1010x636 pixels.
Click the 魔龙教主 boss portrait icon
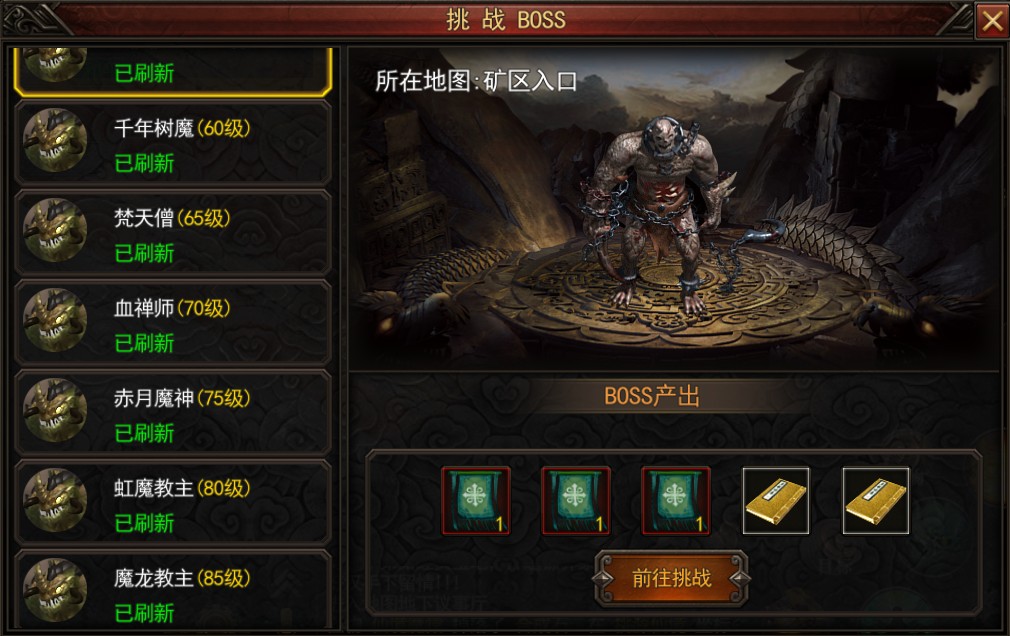[x=55, y=590]
